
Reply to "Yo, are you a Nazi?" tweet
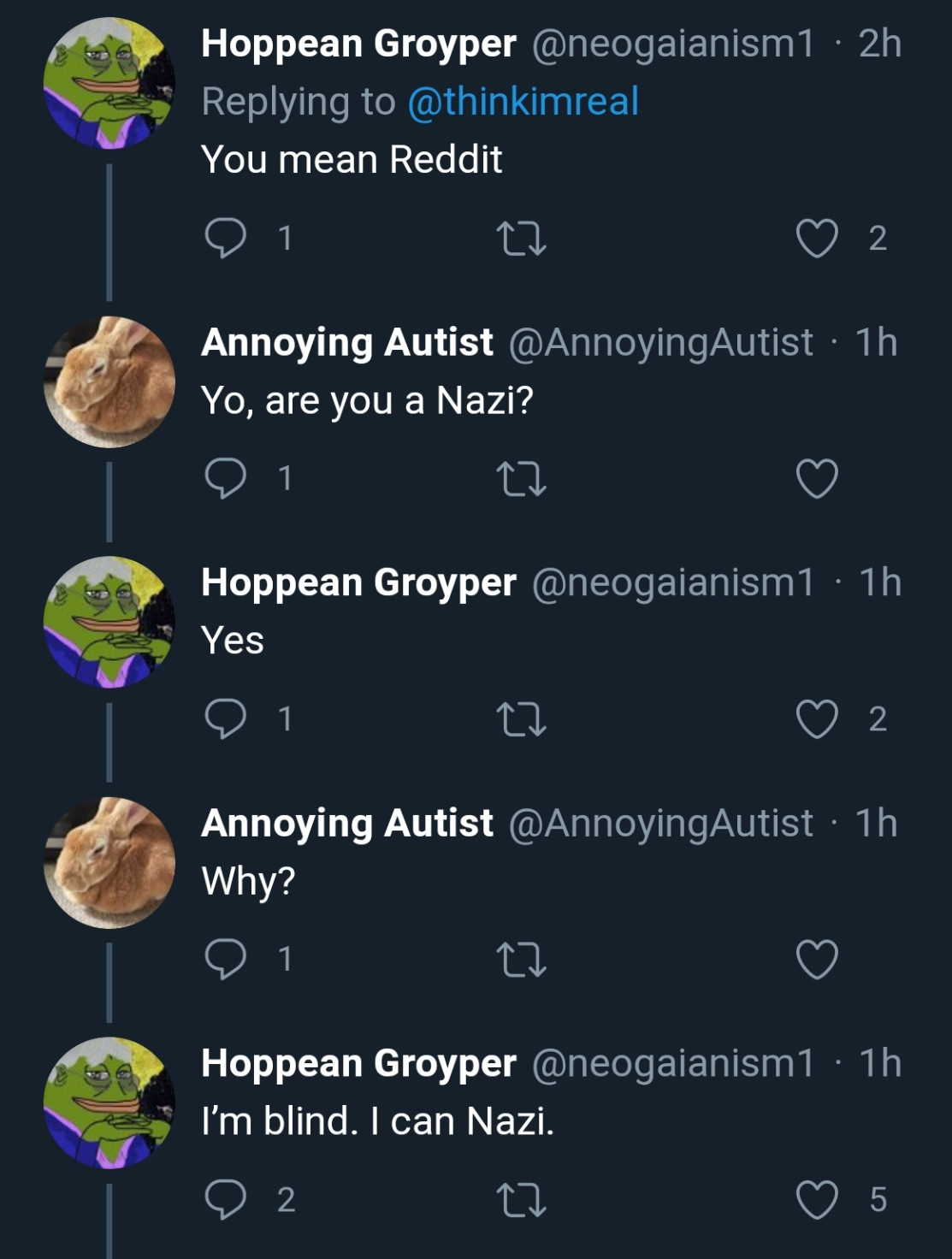(226, 478)
